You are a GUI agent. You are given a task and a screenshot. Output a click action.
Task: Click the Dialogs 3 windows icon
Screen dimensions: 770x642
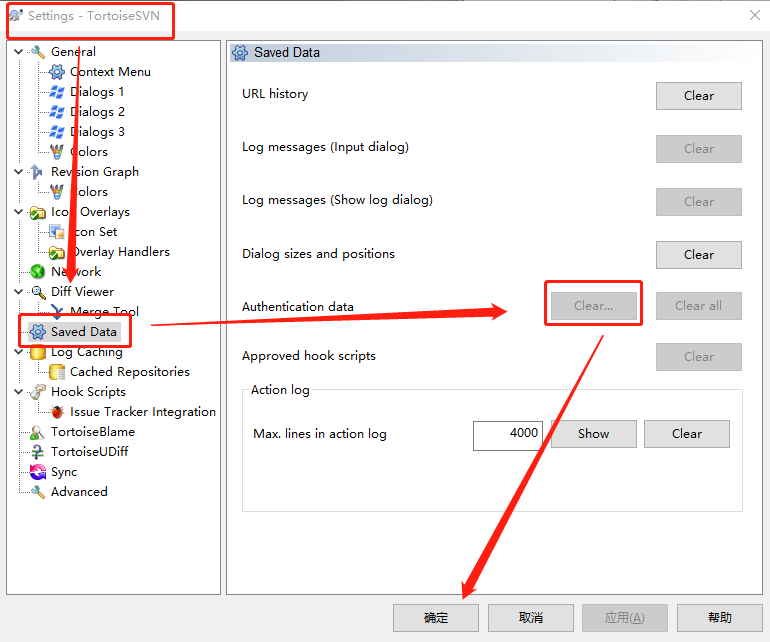coord(57,132)
